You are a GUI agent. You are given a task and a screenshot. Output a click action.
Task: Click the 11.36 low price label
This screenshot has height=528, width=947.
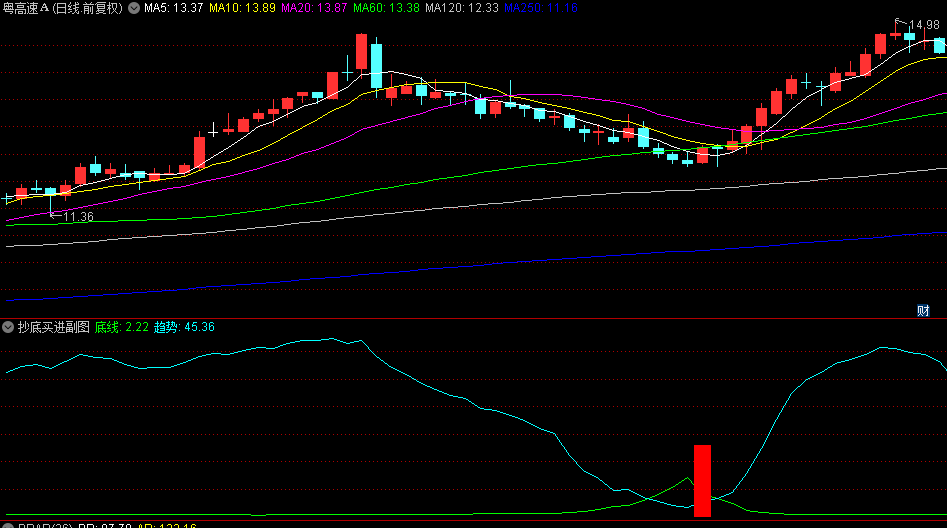pyautogui.click(x=79, y=216)
